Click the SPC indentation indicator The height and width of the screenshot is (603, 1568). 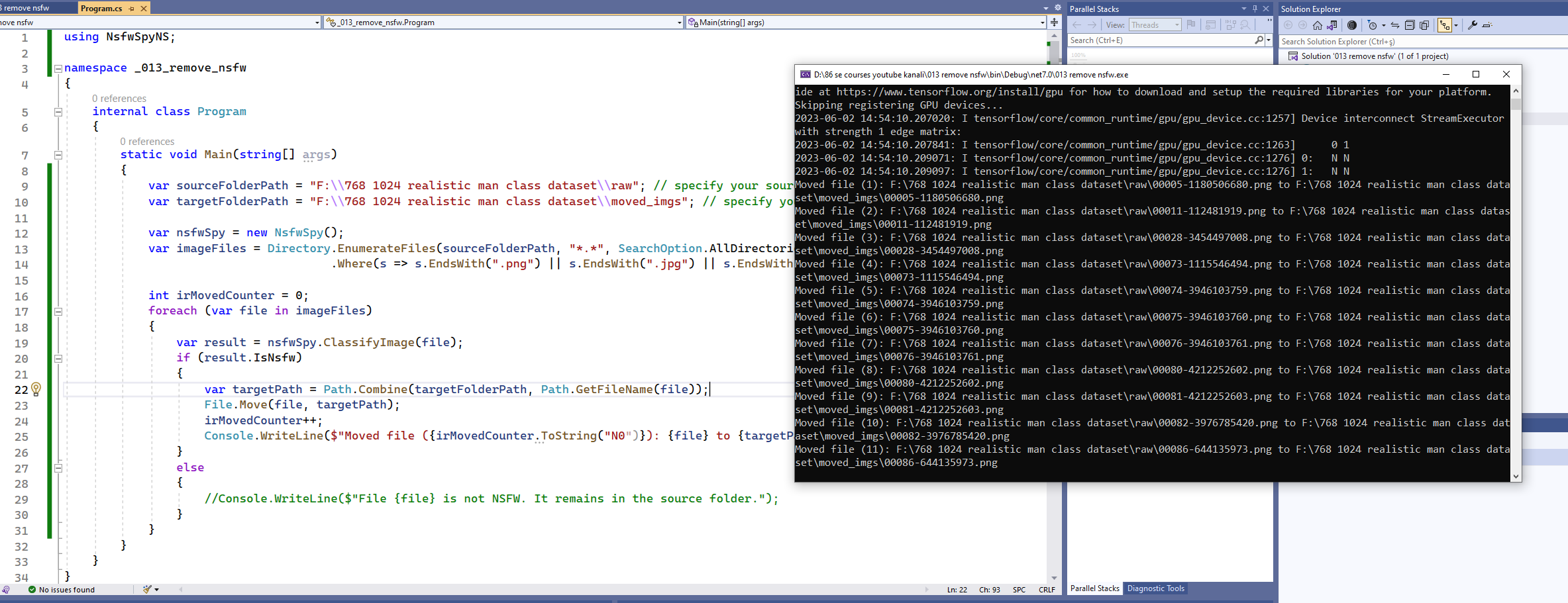pyautogui.click(x=1019, y=590)
